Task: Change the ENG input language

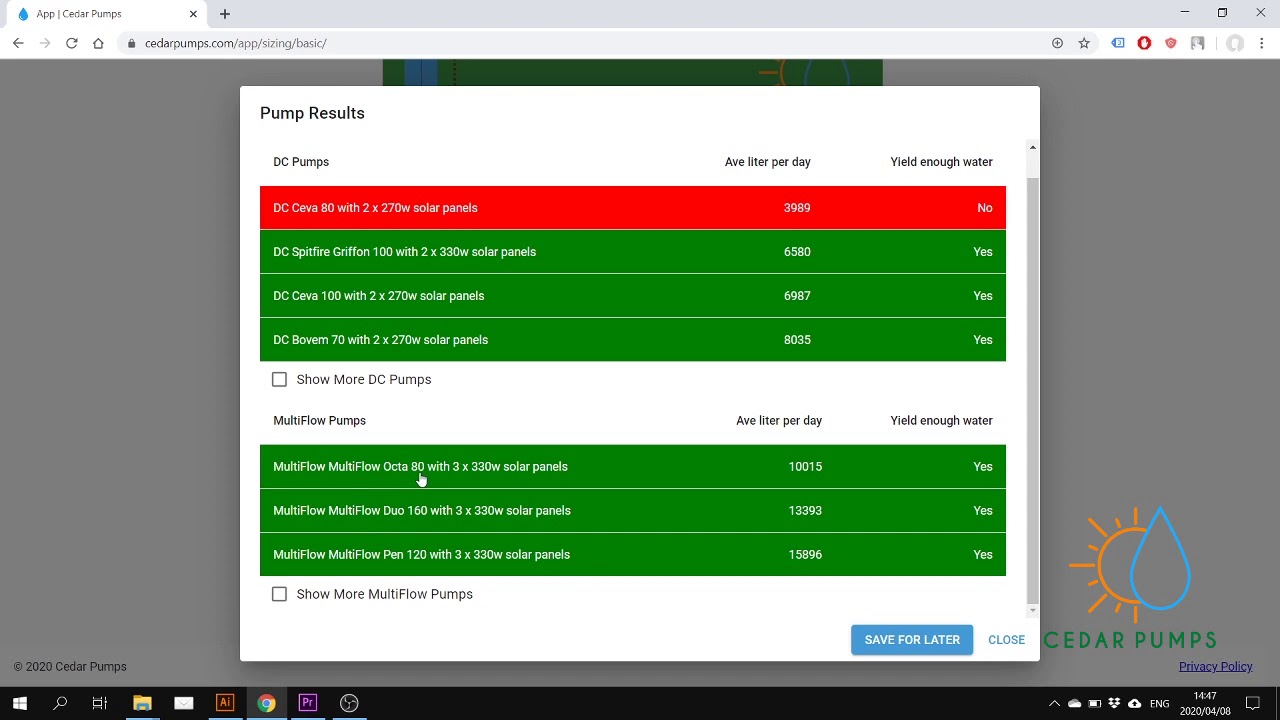Action: [1160, 704]
